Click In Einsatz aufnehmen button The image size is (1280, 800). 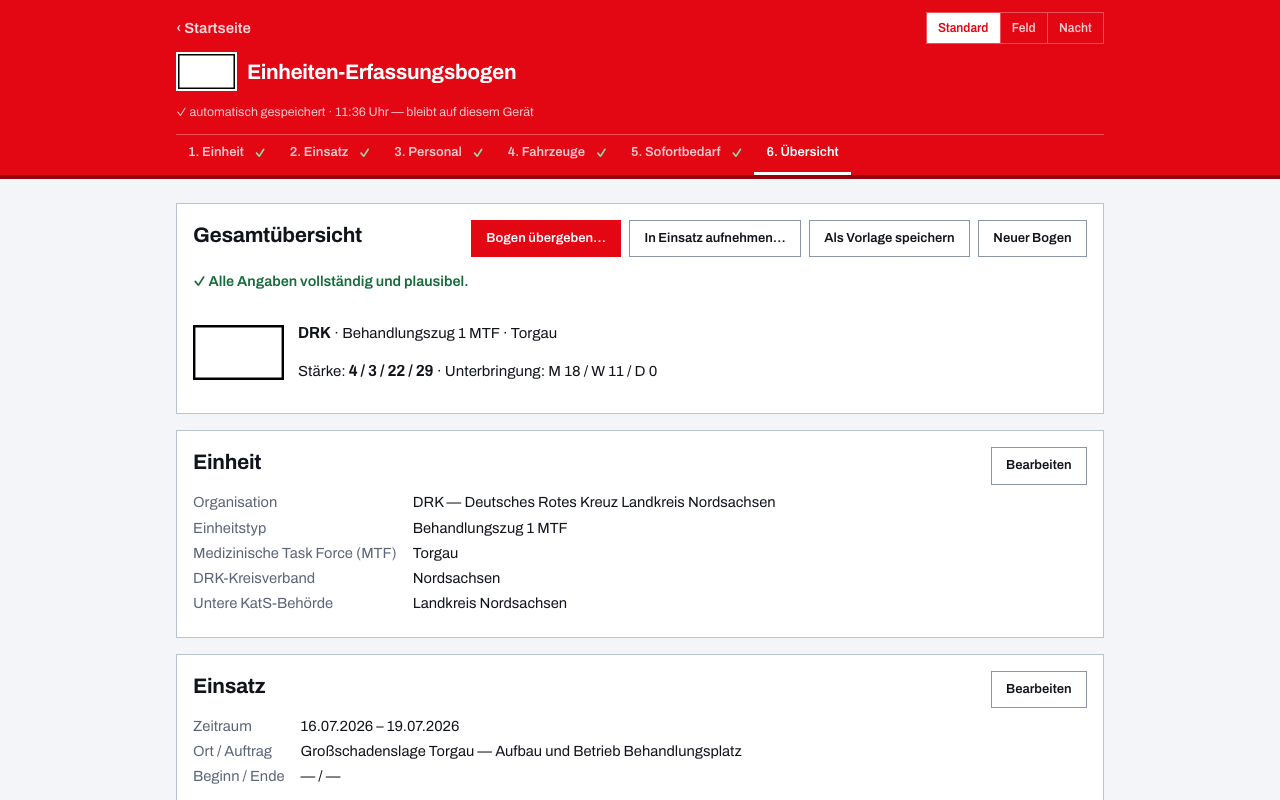coord(715,238)
